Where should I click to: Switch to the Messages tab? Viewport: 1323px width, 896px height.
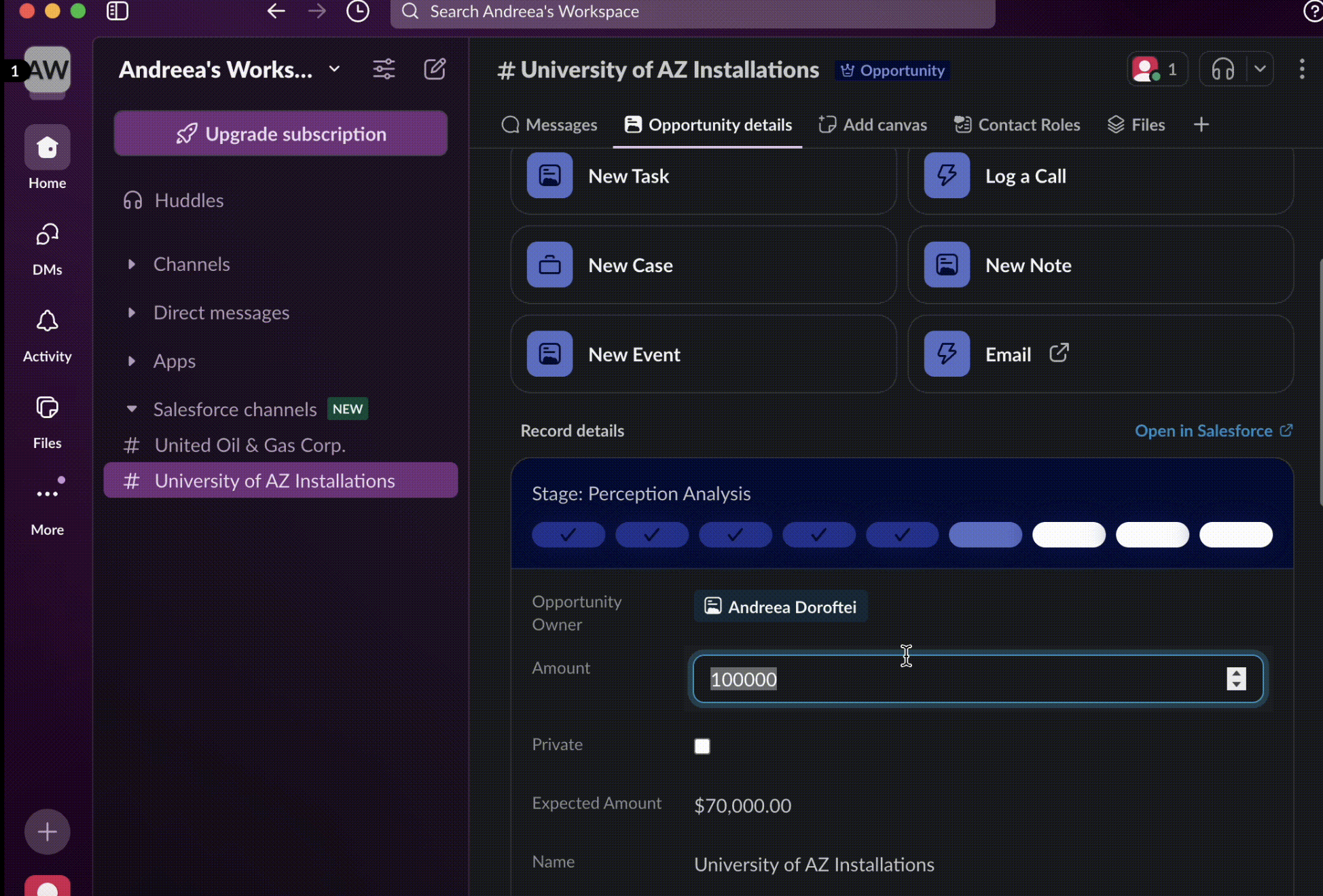pyautogui.click(x=549, y=125)
